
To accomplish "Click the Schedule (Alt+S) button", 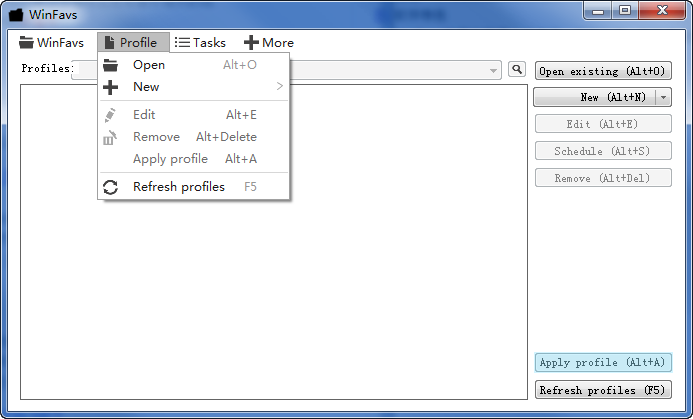I will tap(603, 151).
